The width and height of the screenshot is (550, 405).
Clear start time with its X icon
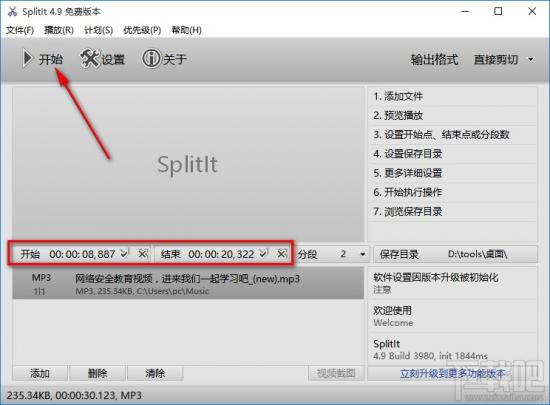[142, 253]
